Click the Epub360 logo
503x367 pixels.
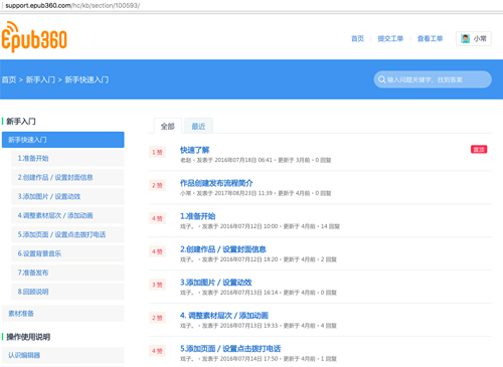tap(34, 37)
